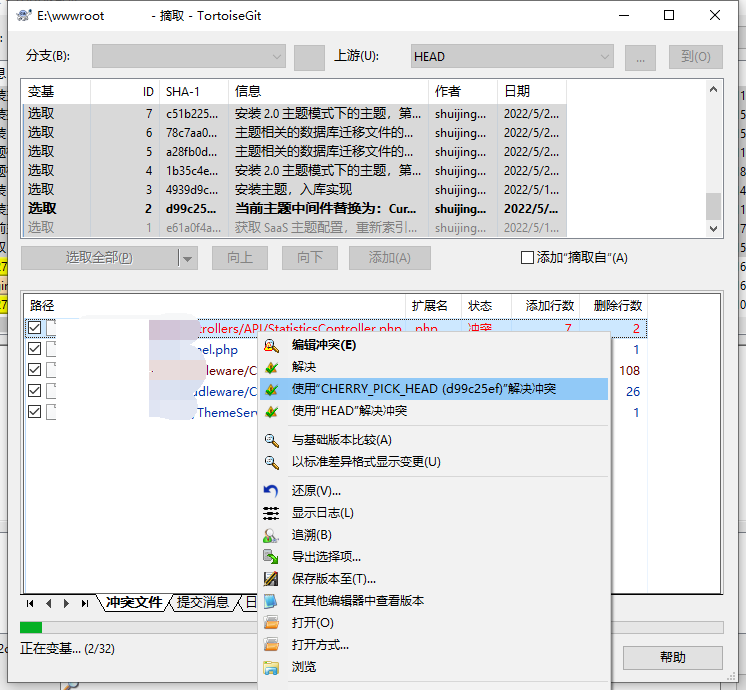
Task: Click the 帮助 button
Action: point(673,657)
